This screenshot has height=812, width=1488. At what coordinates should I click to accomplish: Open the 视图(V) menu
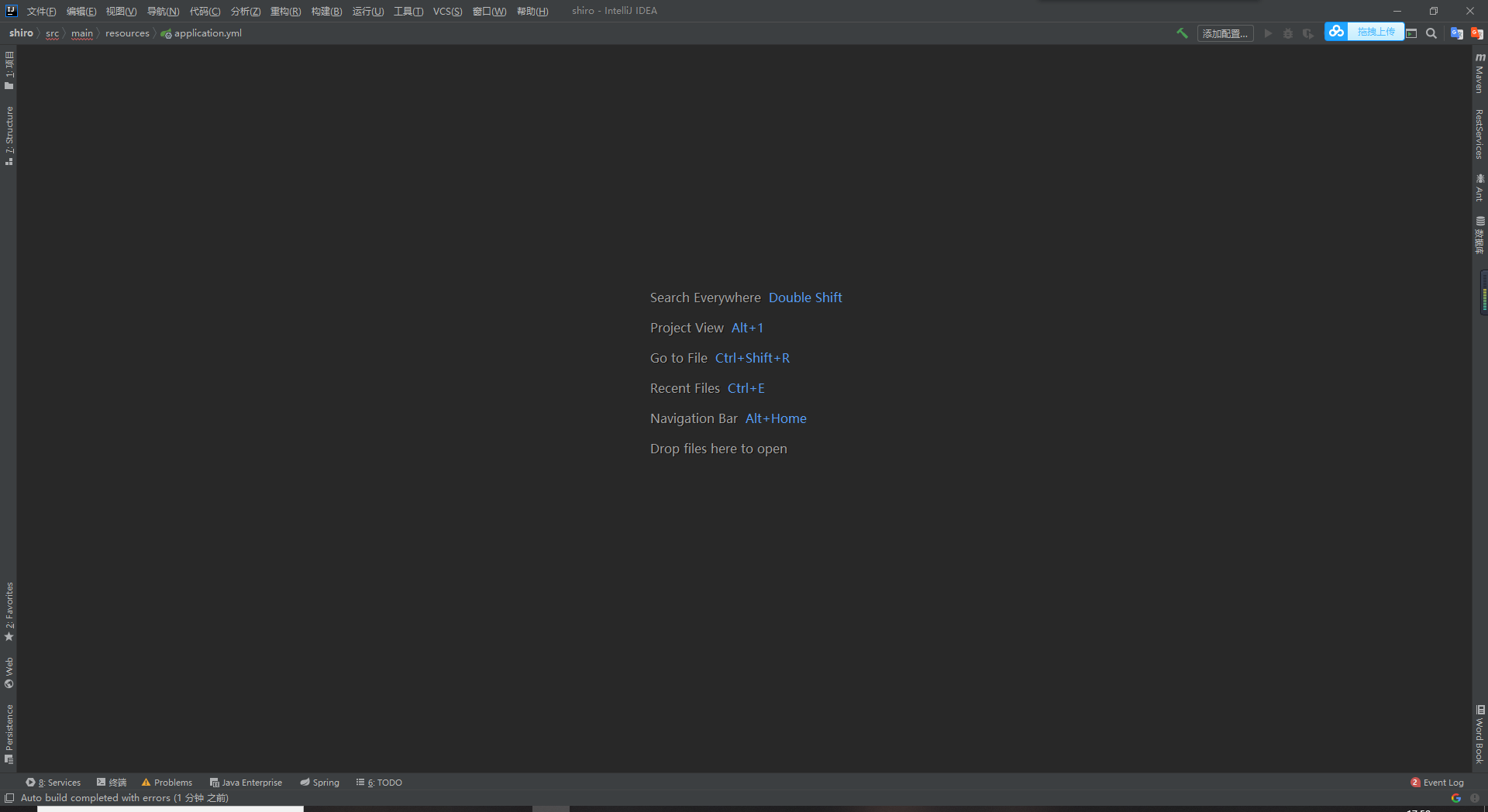pyautogui.click(x=121, y=11)
